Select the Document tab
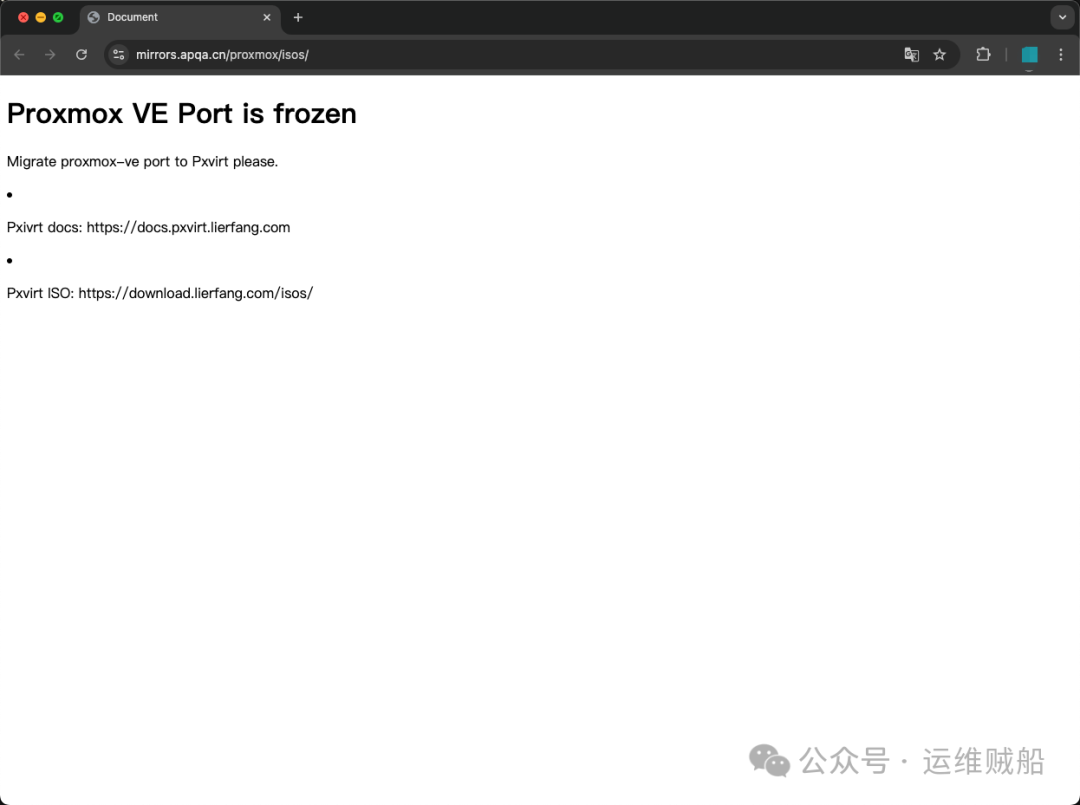 coord(180,18)
